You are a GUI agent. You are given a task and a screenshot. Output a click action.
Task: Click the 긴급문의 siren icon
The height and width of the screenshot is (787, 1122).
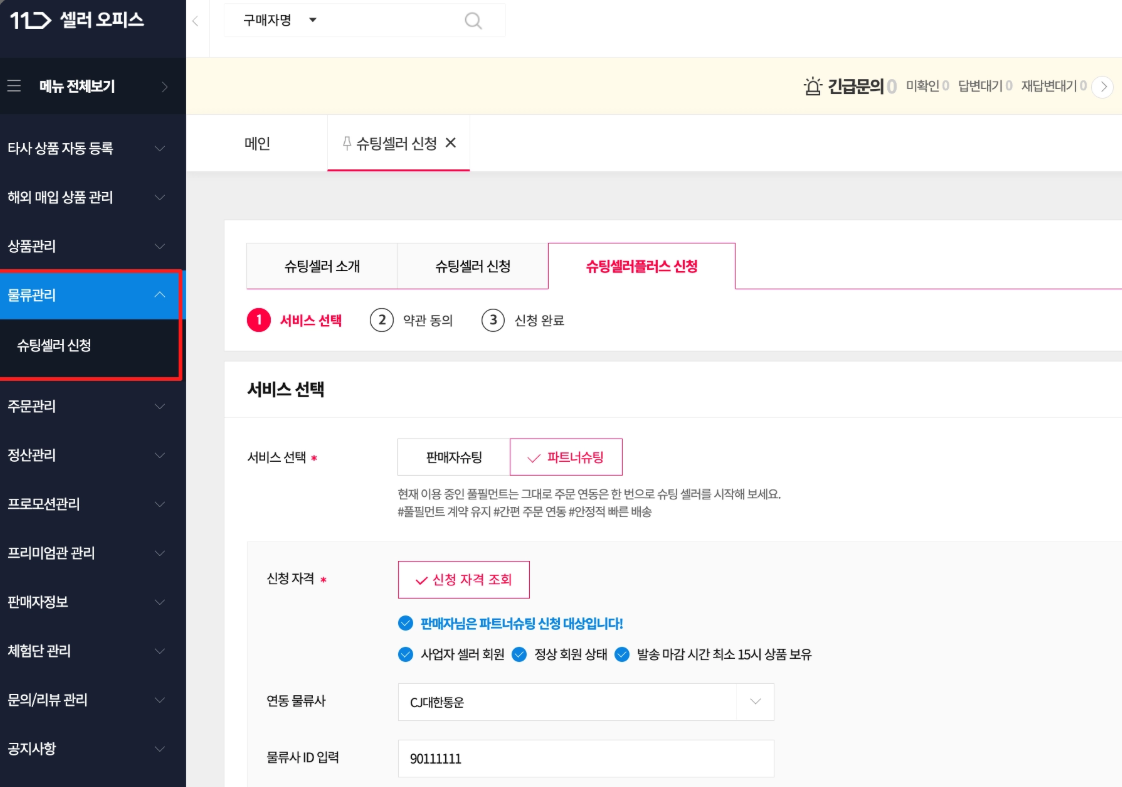pyautogui.click(x=813, y=87)
